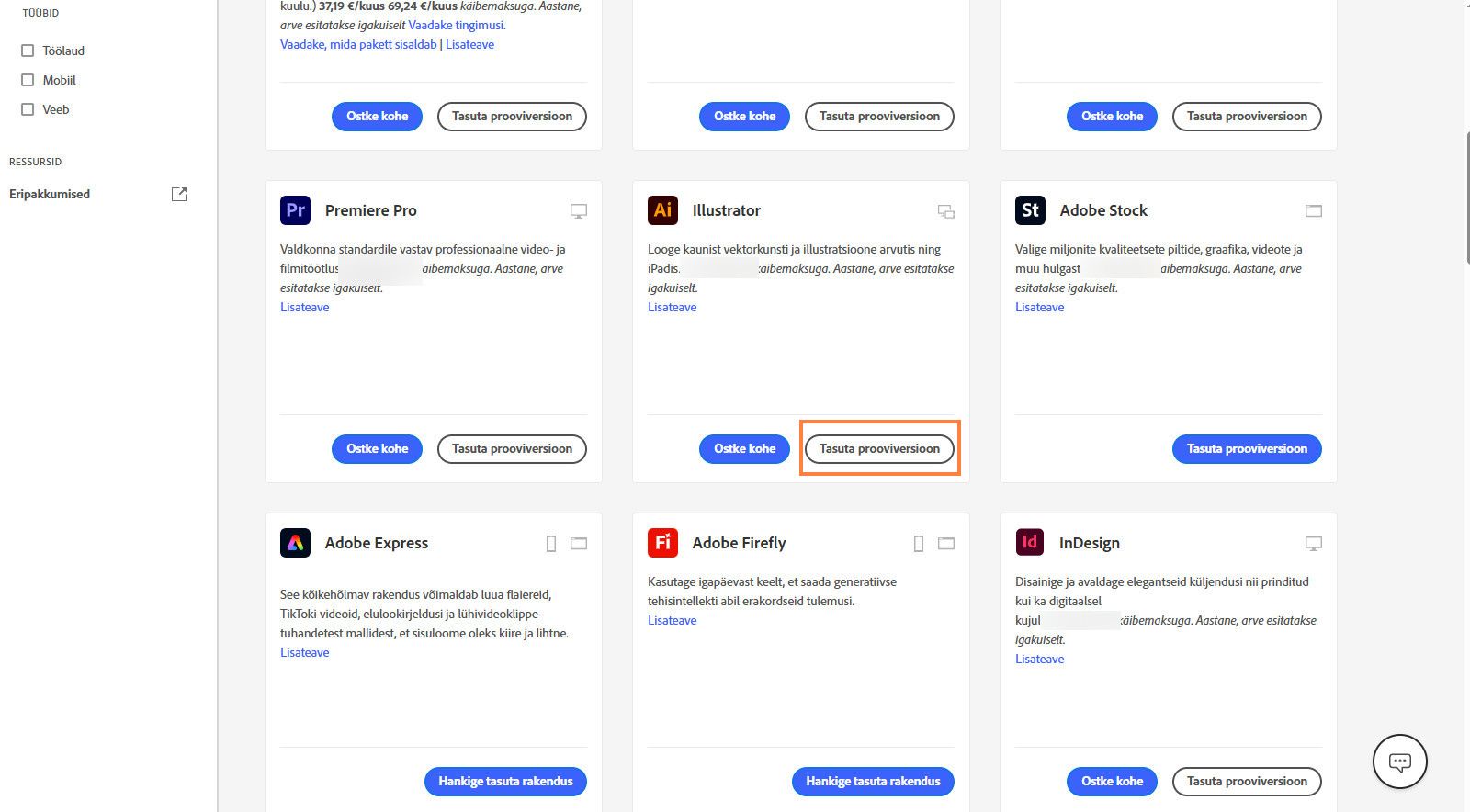Click Ostke kohe for Illustrator
This screenshot has width=1470, height=812.
point(744,448)
